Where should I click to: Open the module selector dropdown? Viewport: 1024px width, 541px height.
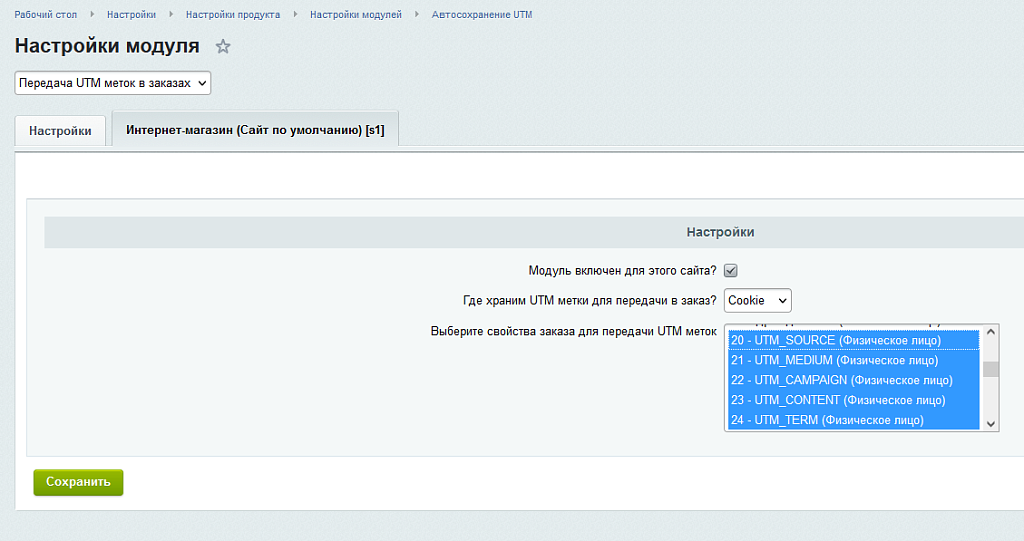pos(113,83)
